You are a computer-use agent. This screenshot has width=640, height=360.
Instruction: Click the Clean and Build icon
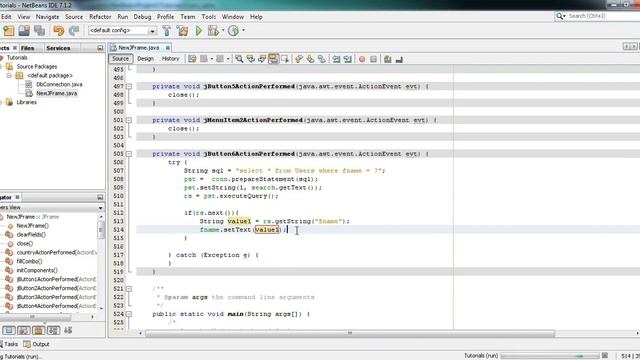(x=182, y=31)
